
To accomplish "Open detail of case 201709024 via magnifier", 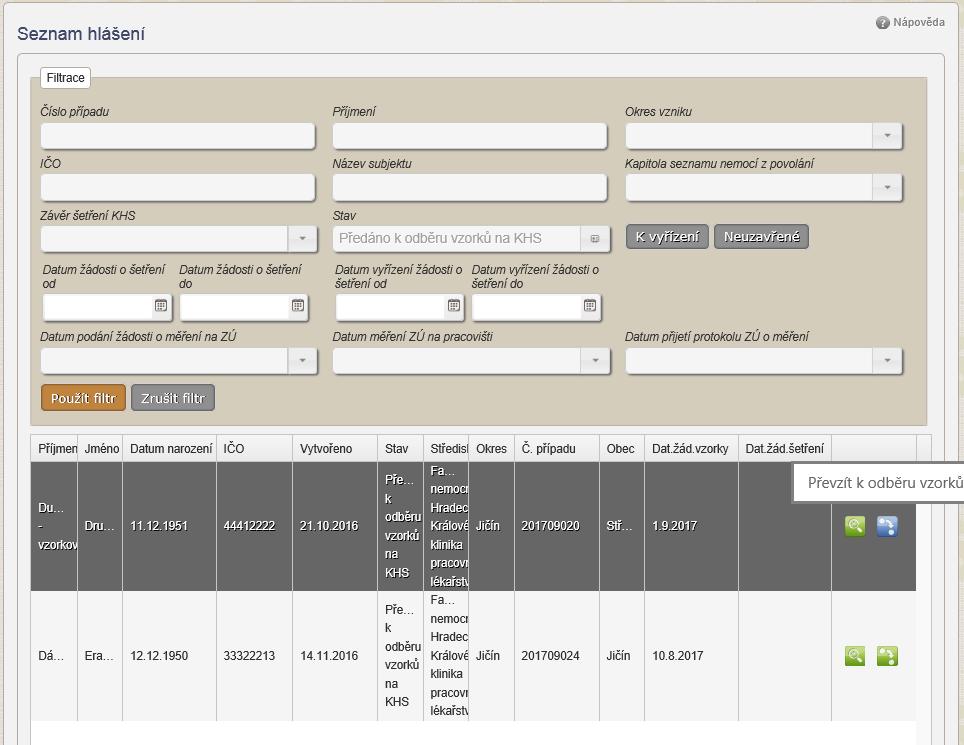I will tap(855, 656).
